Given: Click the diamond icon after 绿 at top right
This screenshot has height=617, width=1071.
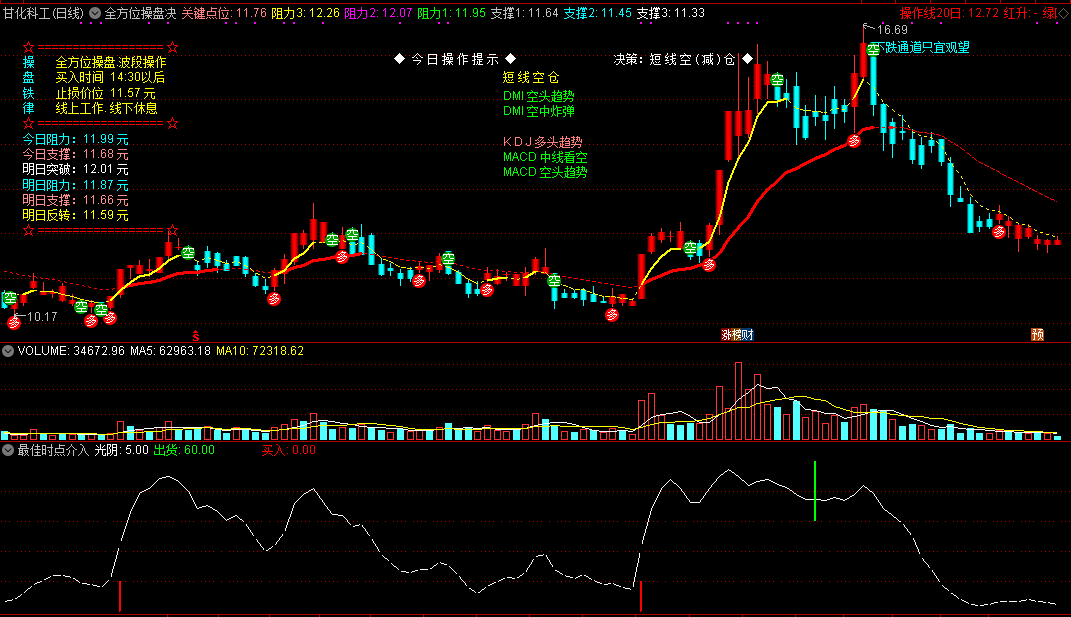Looking at the screenshot, I should coord(1063,13).
